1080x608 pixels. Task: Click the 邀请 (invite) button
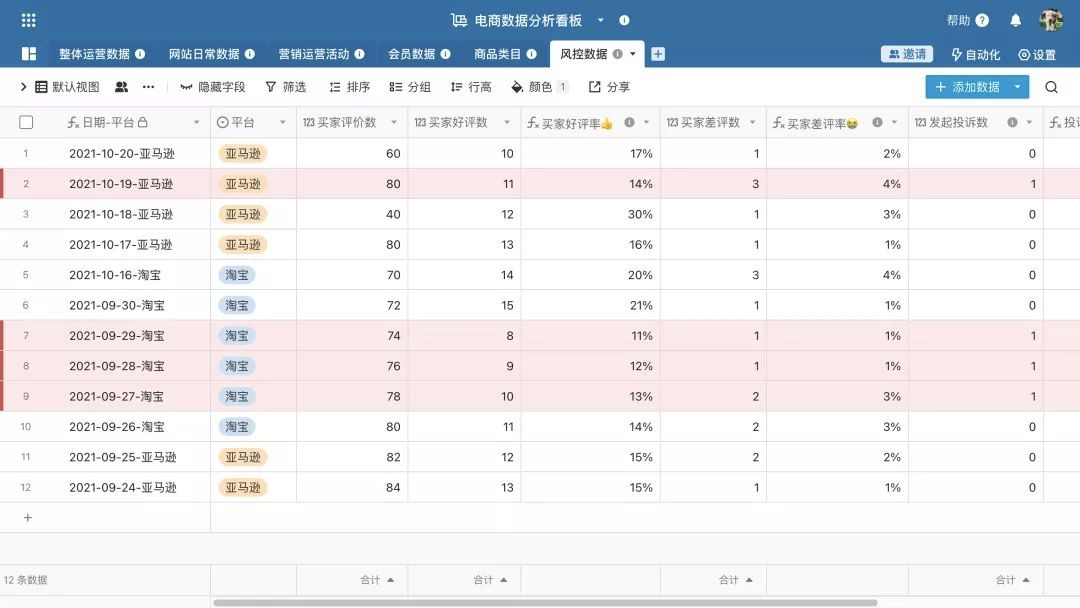tap(905, 55)
